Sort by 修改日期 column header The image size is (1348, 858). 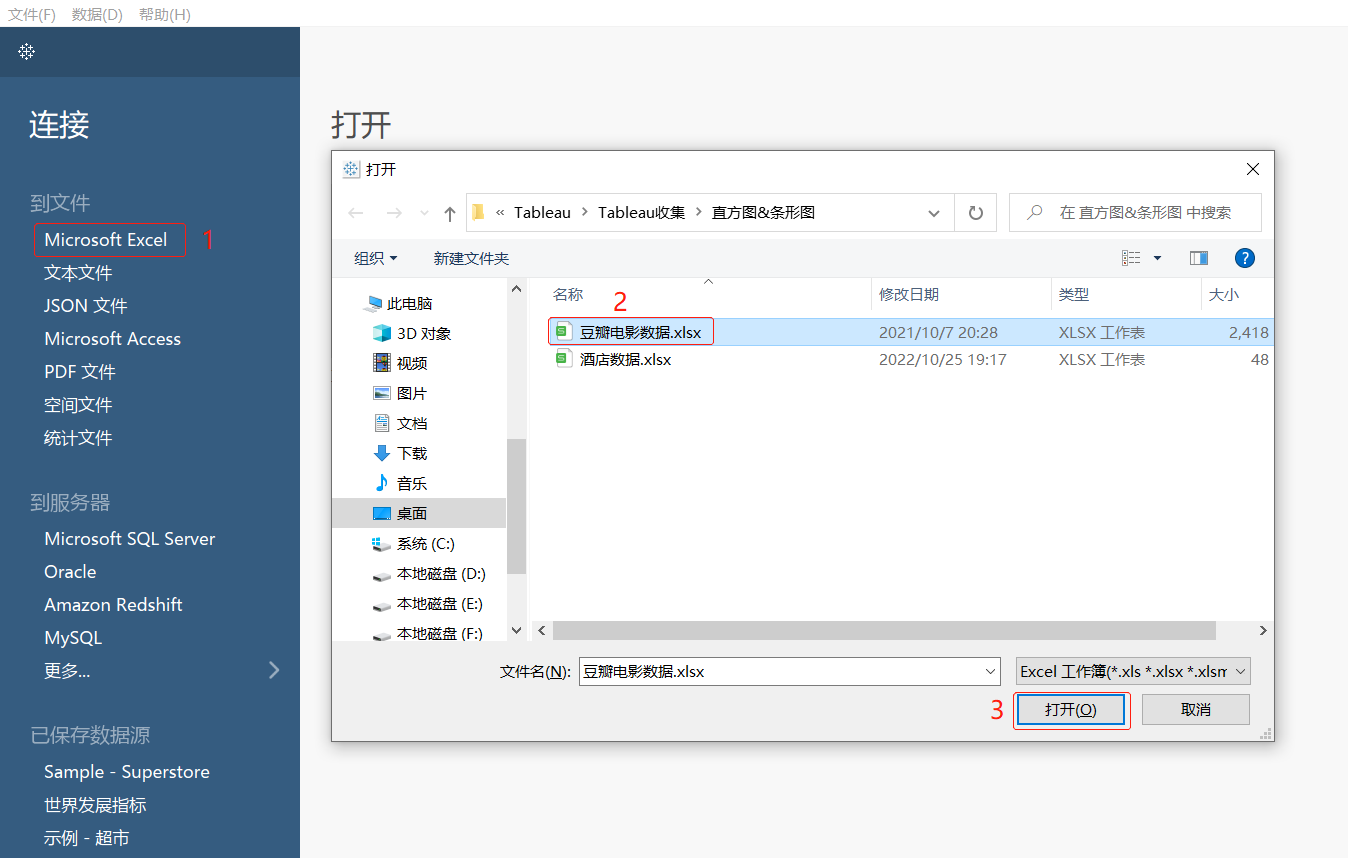point(908,295)
